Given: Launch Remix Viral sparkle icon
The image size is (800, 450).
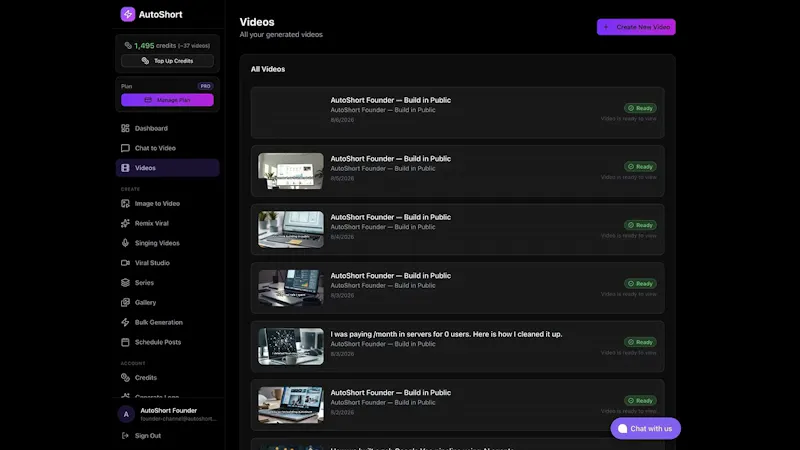Looking at the screenshot, I should (125, 223).
